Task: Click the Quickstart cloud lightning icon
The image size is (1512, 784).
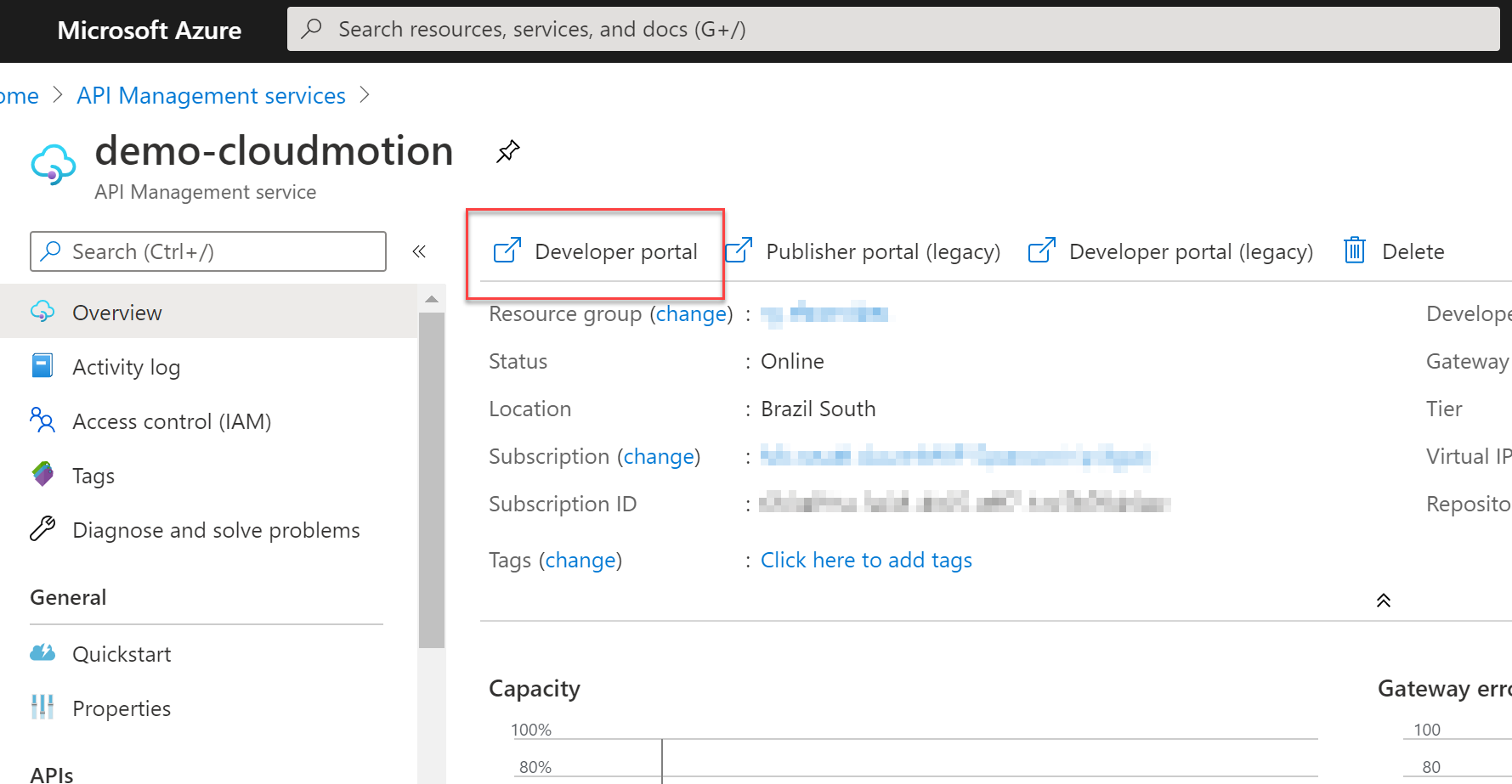Action: point(42,652)
